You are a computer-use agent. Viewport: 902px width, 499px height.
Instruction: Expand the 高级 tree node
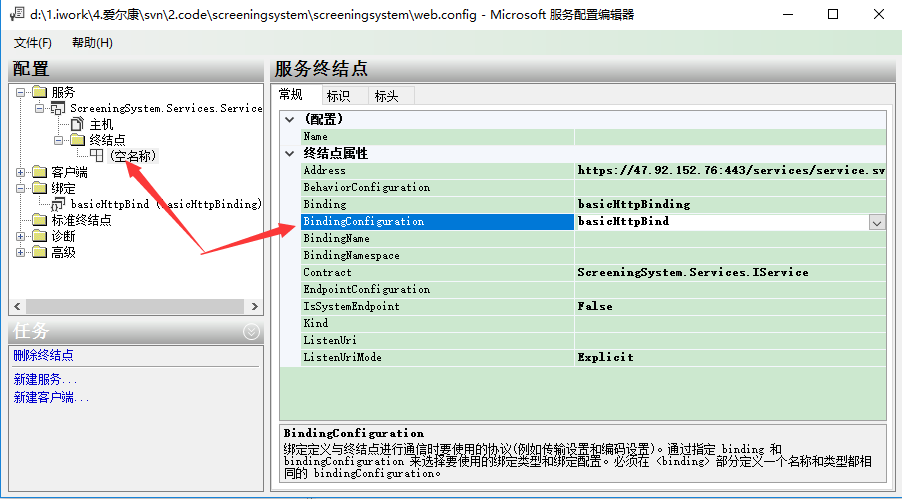[21, 252]
